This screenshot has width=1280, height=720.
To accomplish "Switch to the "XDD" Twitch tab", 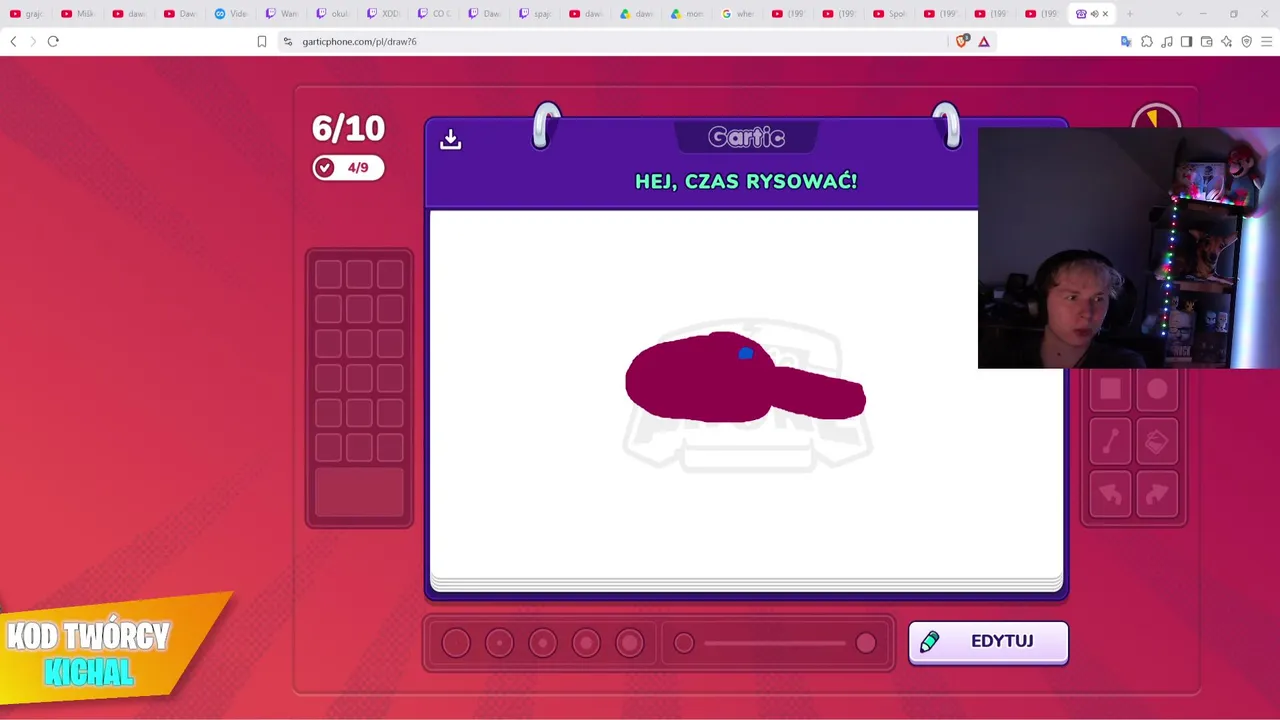I will point(383,14).
